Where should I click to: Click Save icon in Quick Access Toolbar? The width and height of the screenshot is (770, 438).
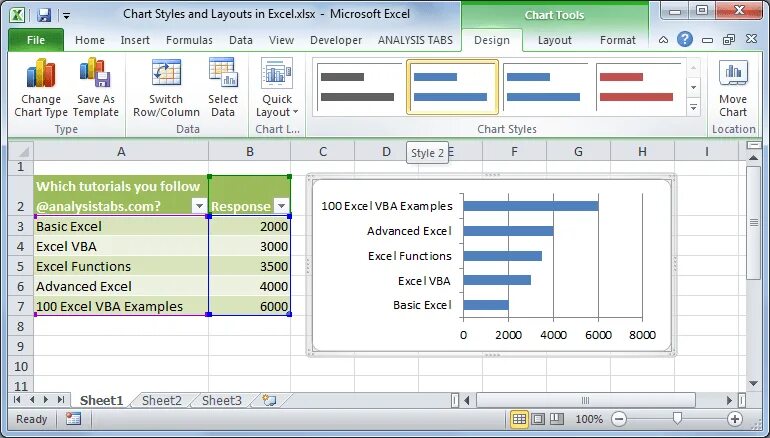tap(44, 15)
